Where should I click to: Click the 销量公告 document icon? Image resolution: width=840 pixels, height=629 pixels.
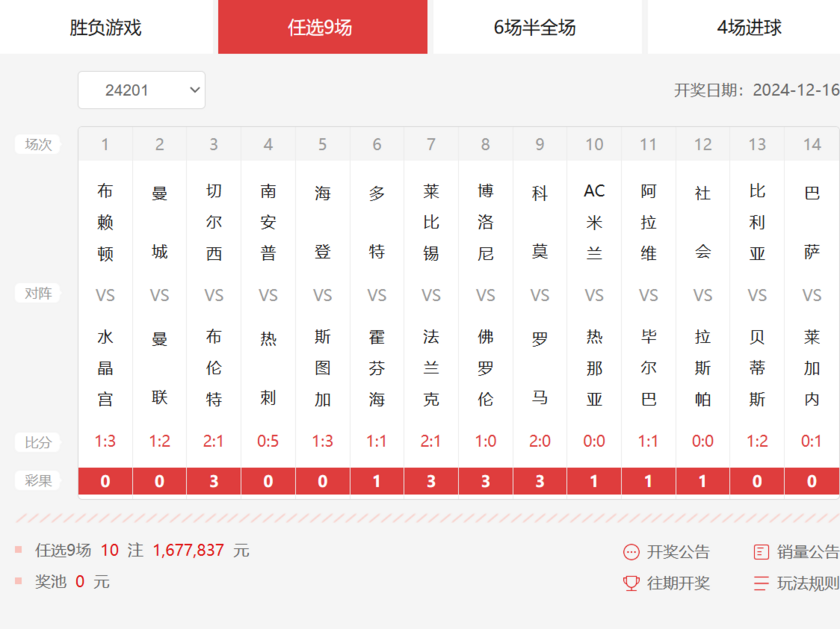[x=761, y=552]
